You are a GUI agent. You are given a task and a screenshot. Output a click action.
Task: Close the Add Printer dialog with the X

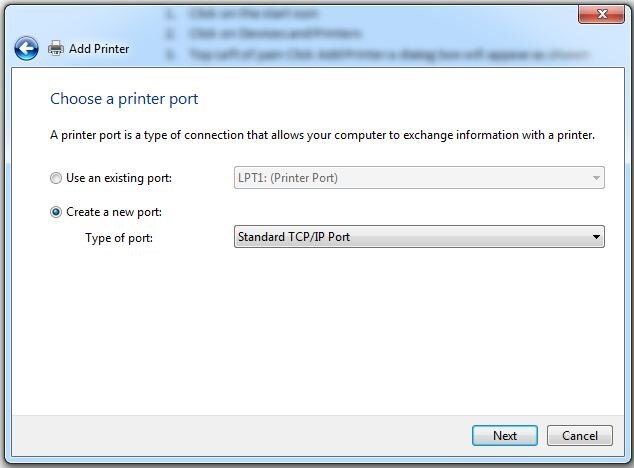click(x=602, y=15)
